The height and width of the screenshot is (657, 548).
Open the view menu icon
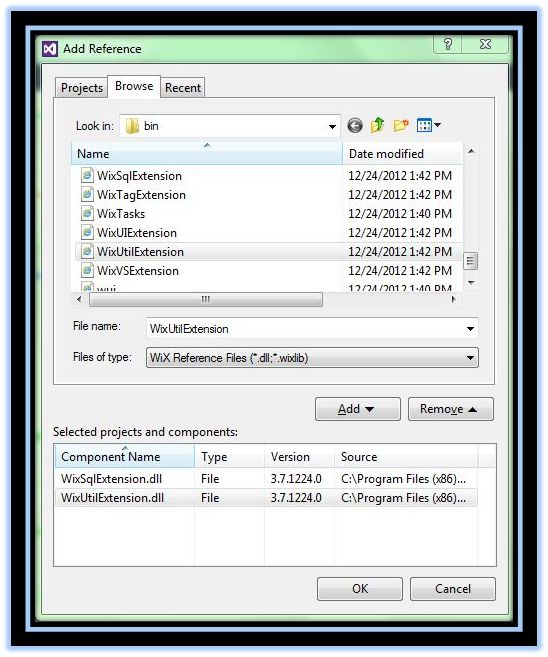[x=429, y=125]
